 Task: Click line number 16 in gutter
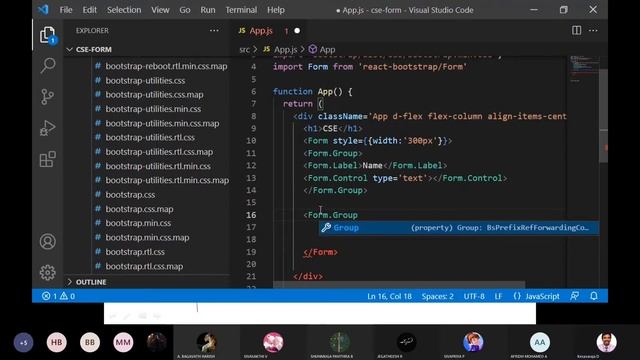[251, 215]
